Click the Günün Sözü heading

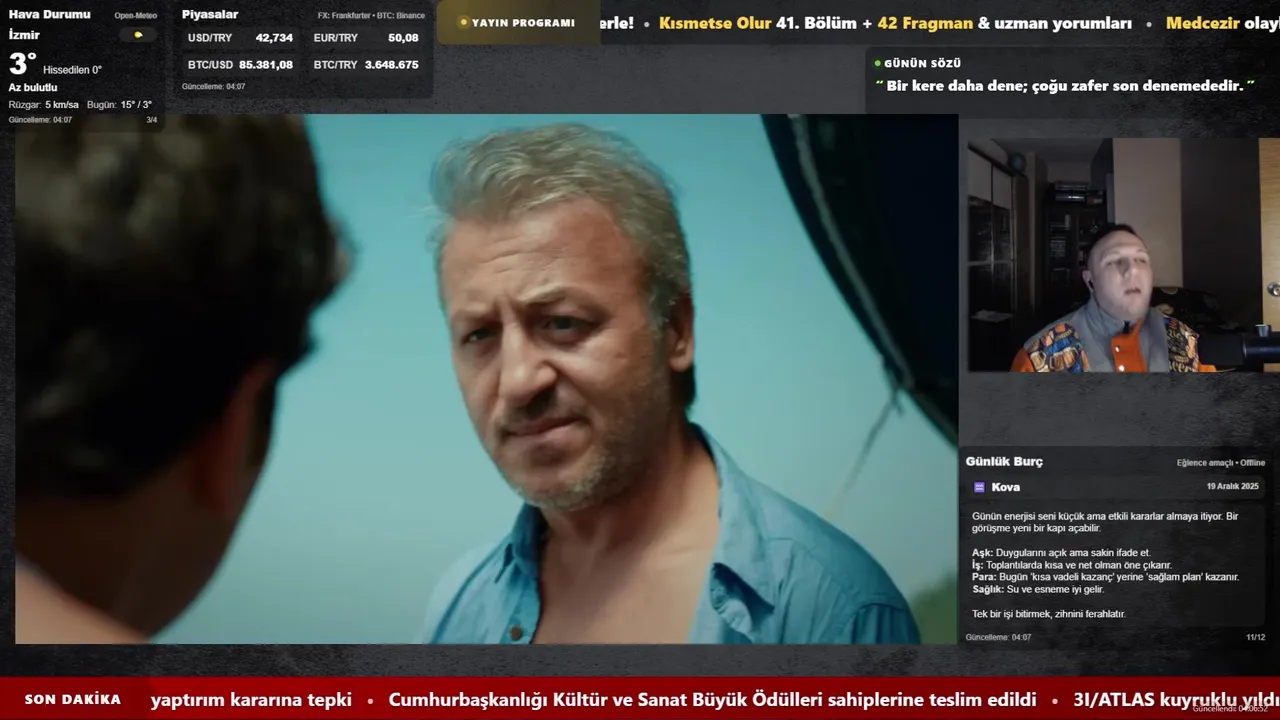point(922,63)
